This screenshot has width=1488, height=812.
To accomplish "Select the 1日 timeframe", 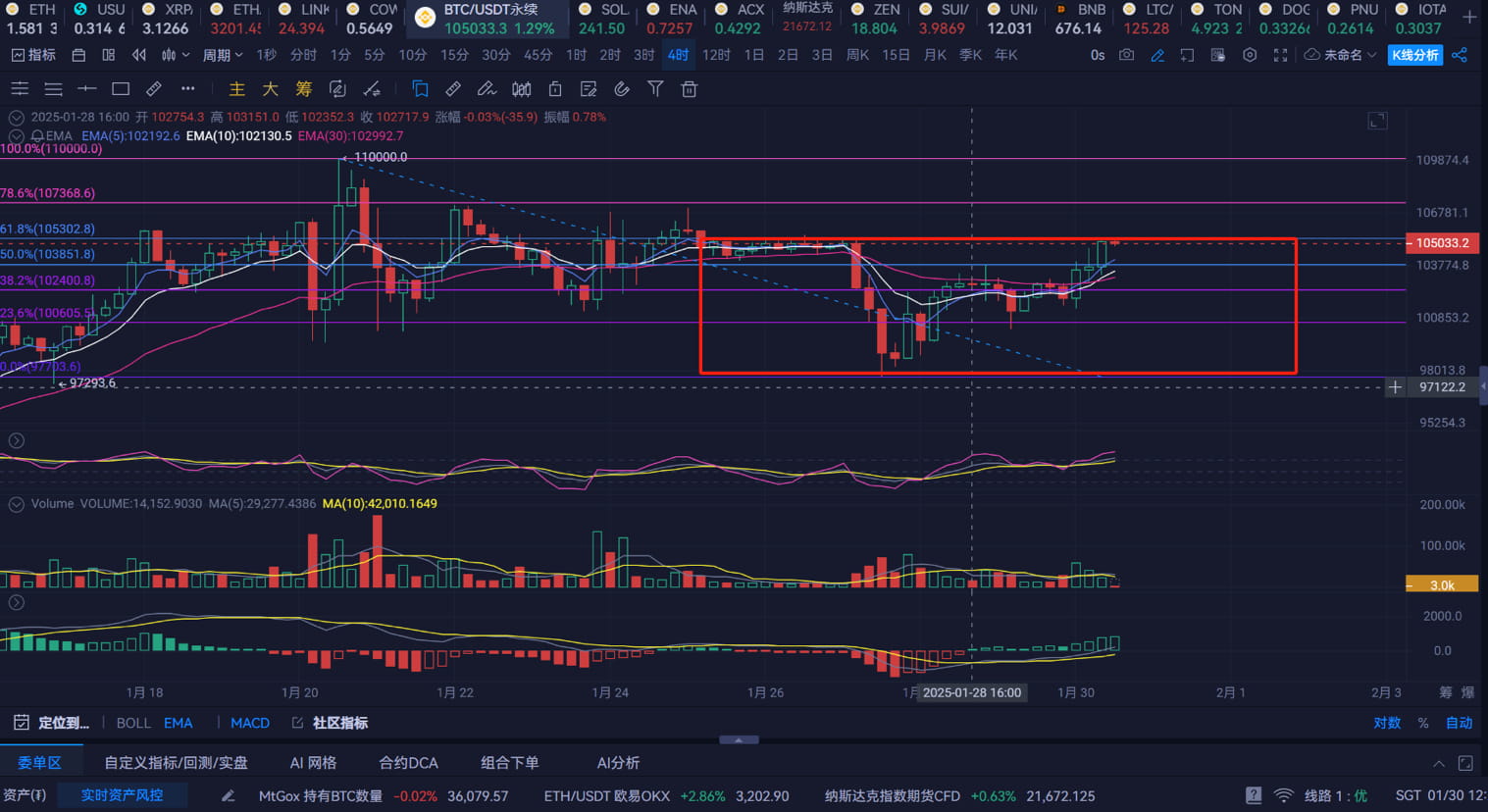I will coord(754,55).
